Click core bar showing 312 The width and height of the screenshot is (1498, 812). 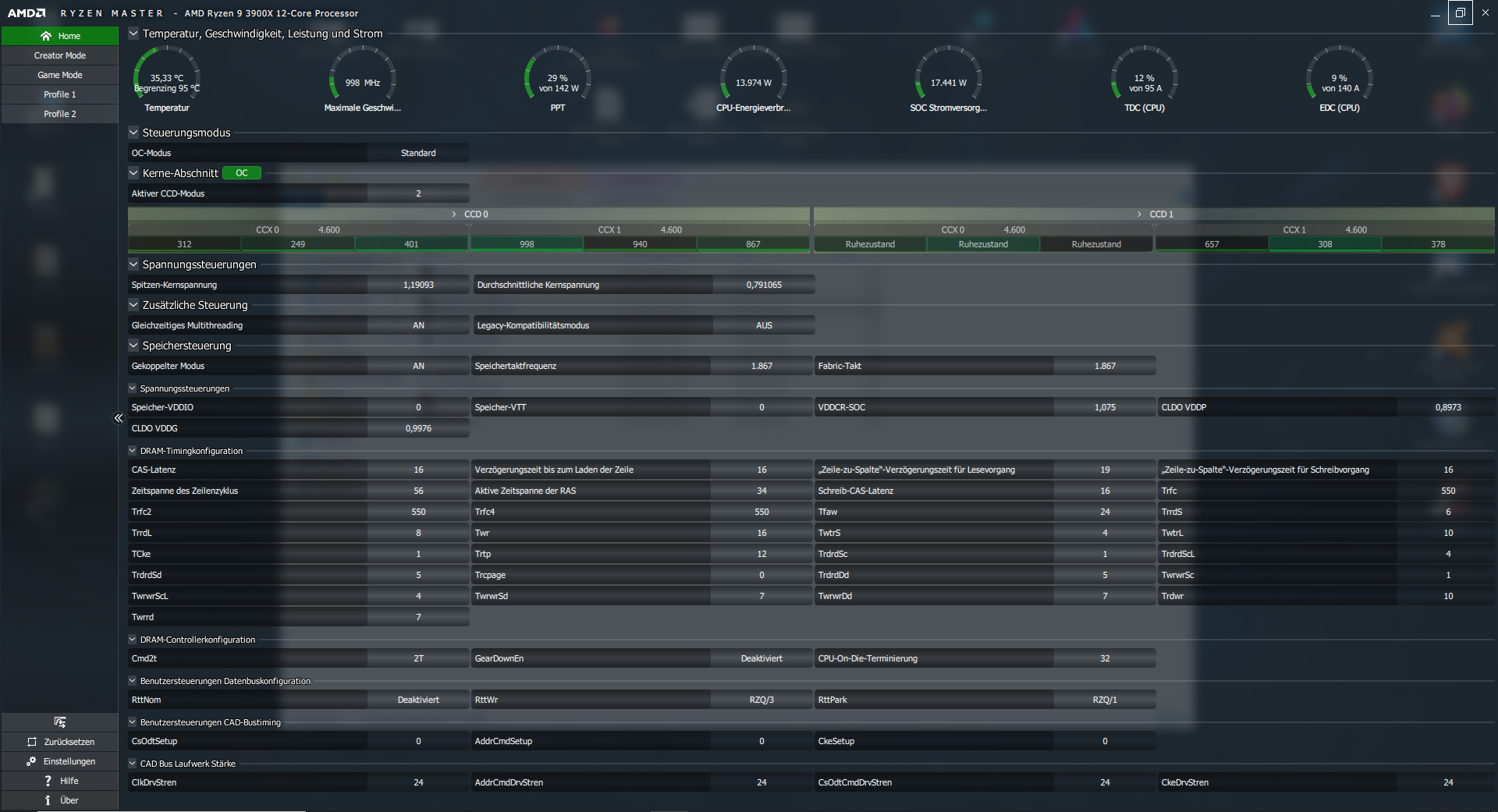[184, 244]
